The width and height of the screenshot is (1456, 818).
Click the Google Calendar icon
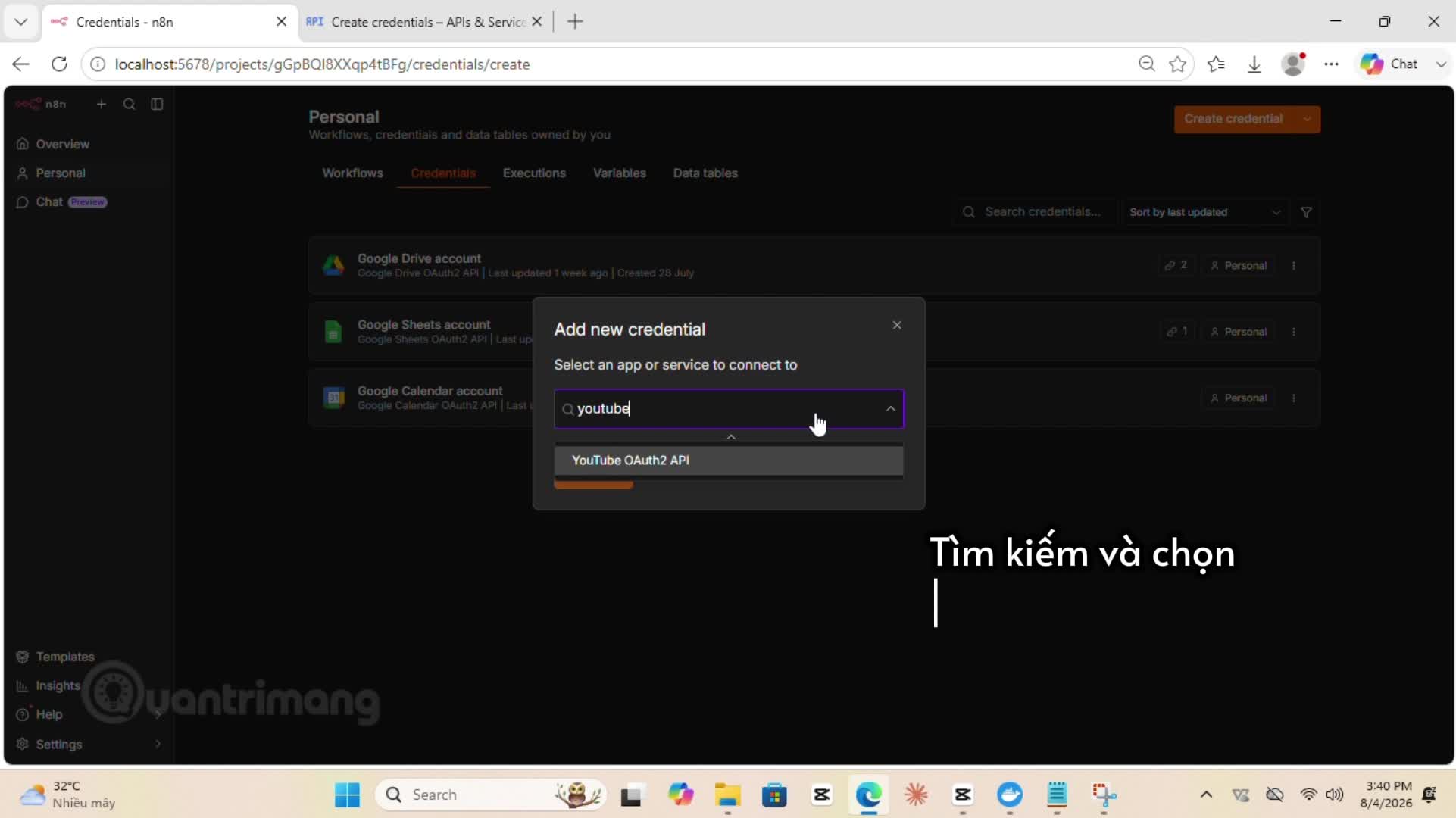tap(333, 398)
